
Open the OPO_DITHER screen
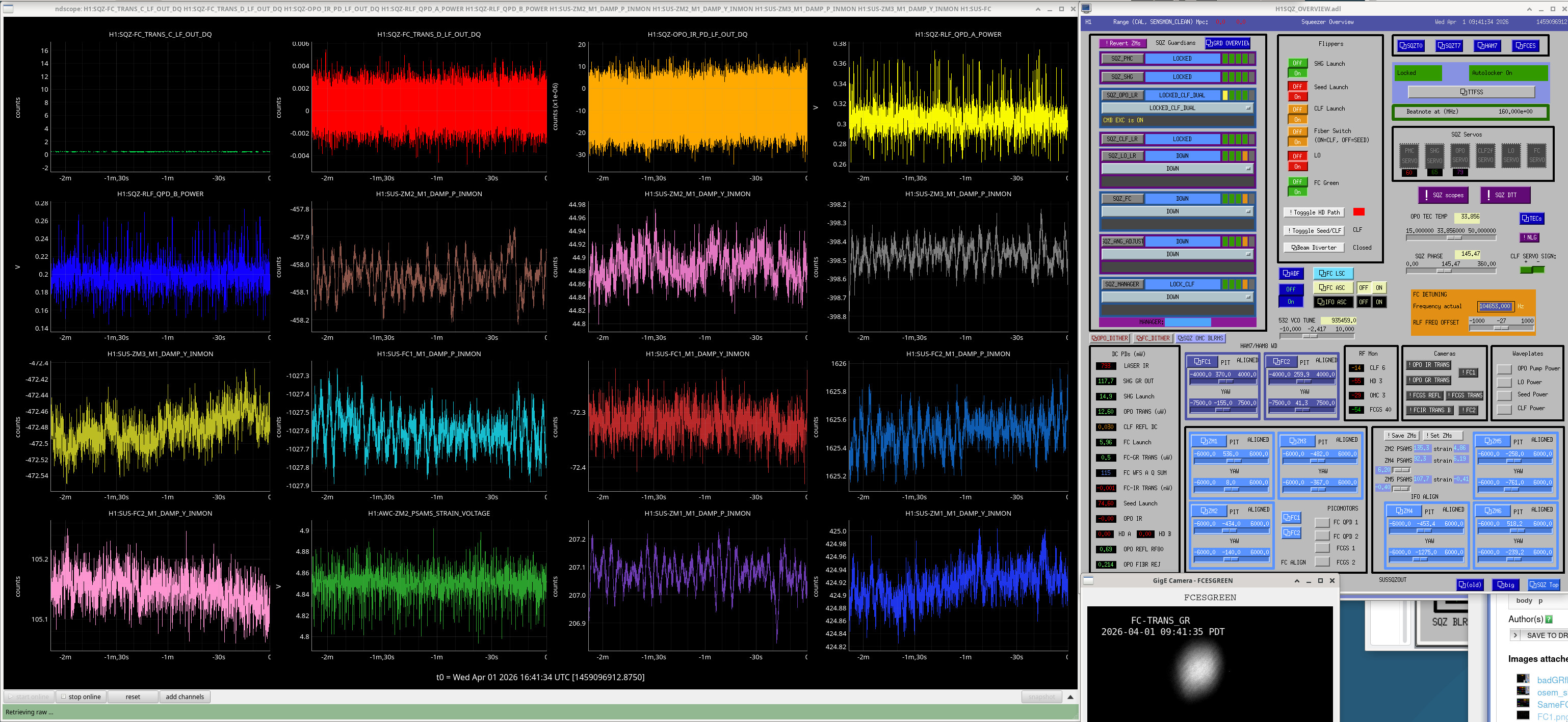[1110, 338]
